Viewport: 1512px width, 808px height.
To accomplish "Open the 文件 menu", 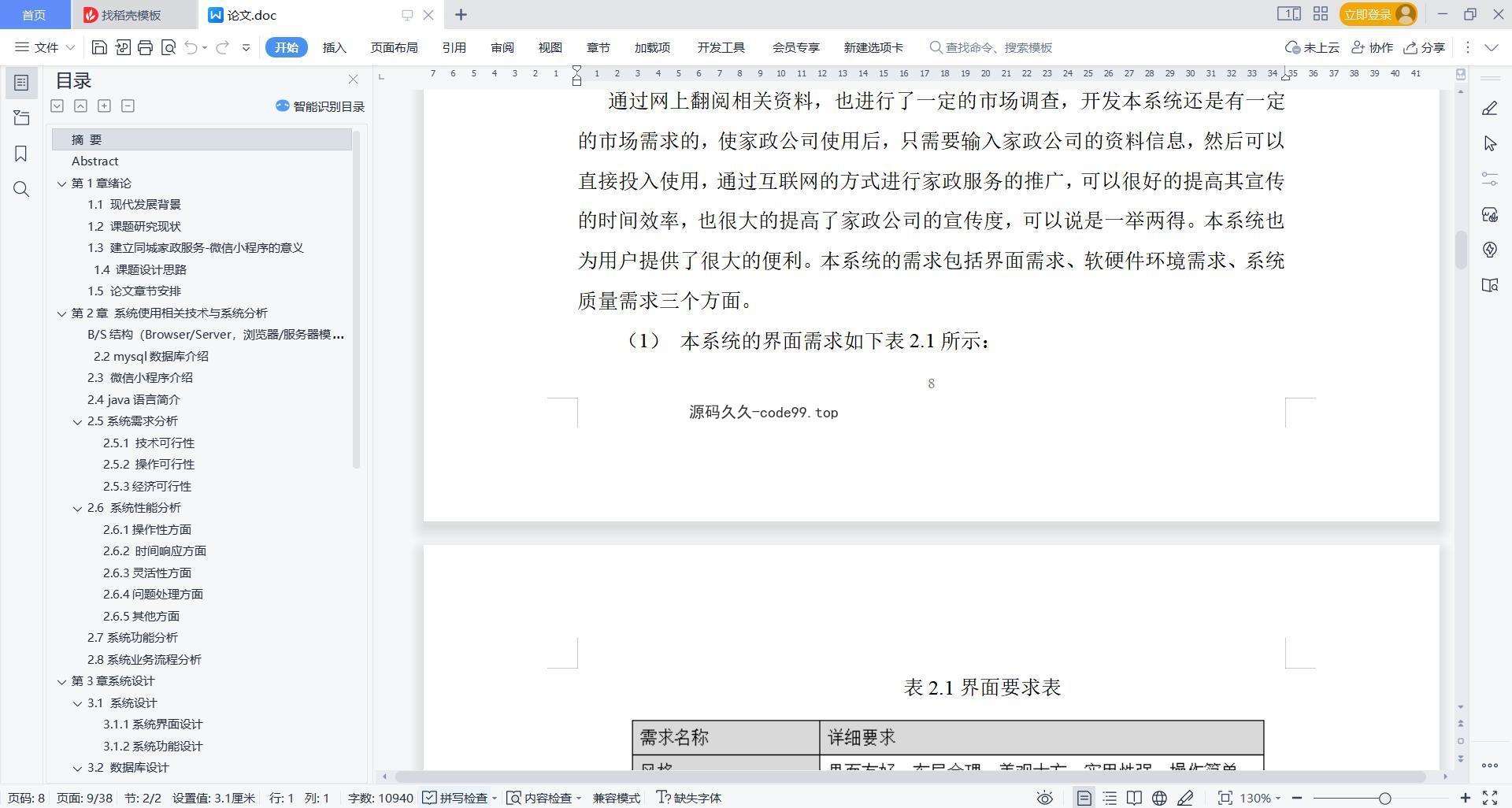I will [x=45, y=47].
